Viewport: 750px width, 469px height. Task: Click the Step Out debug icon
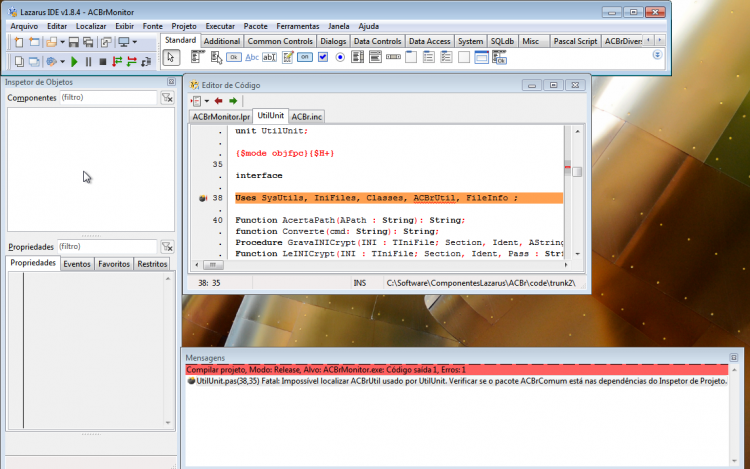(x=146, y=61)
